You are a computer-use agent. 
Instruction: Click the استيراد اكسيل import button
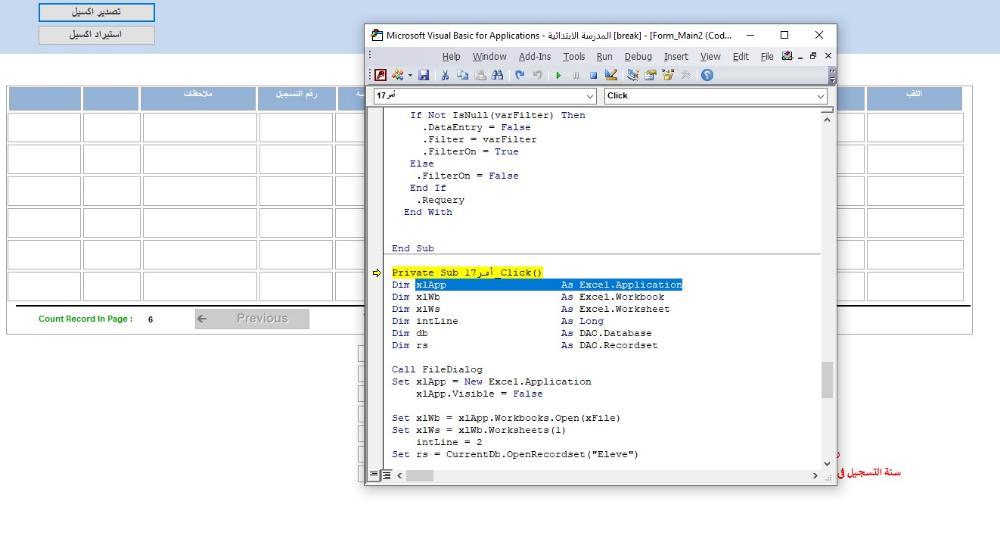coord(96,34)
